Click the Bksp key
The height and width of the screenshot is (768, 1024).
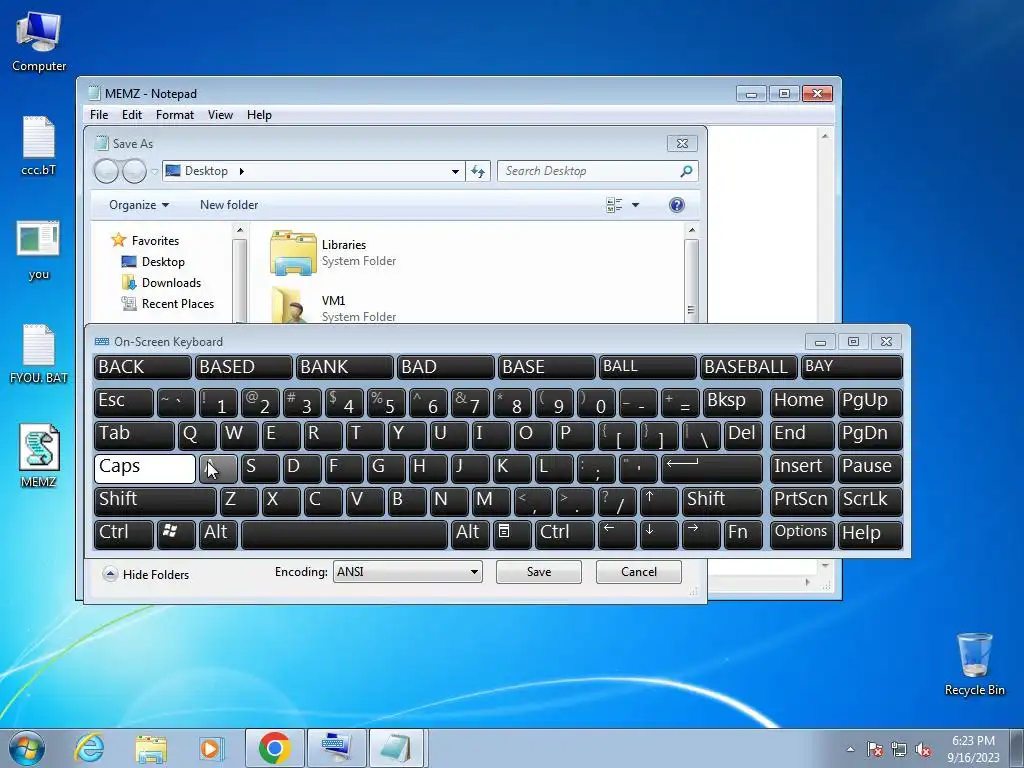coord(732,402)
